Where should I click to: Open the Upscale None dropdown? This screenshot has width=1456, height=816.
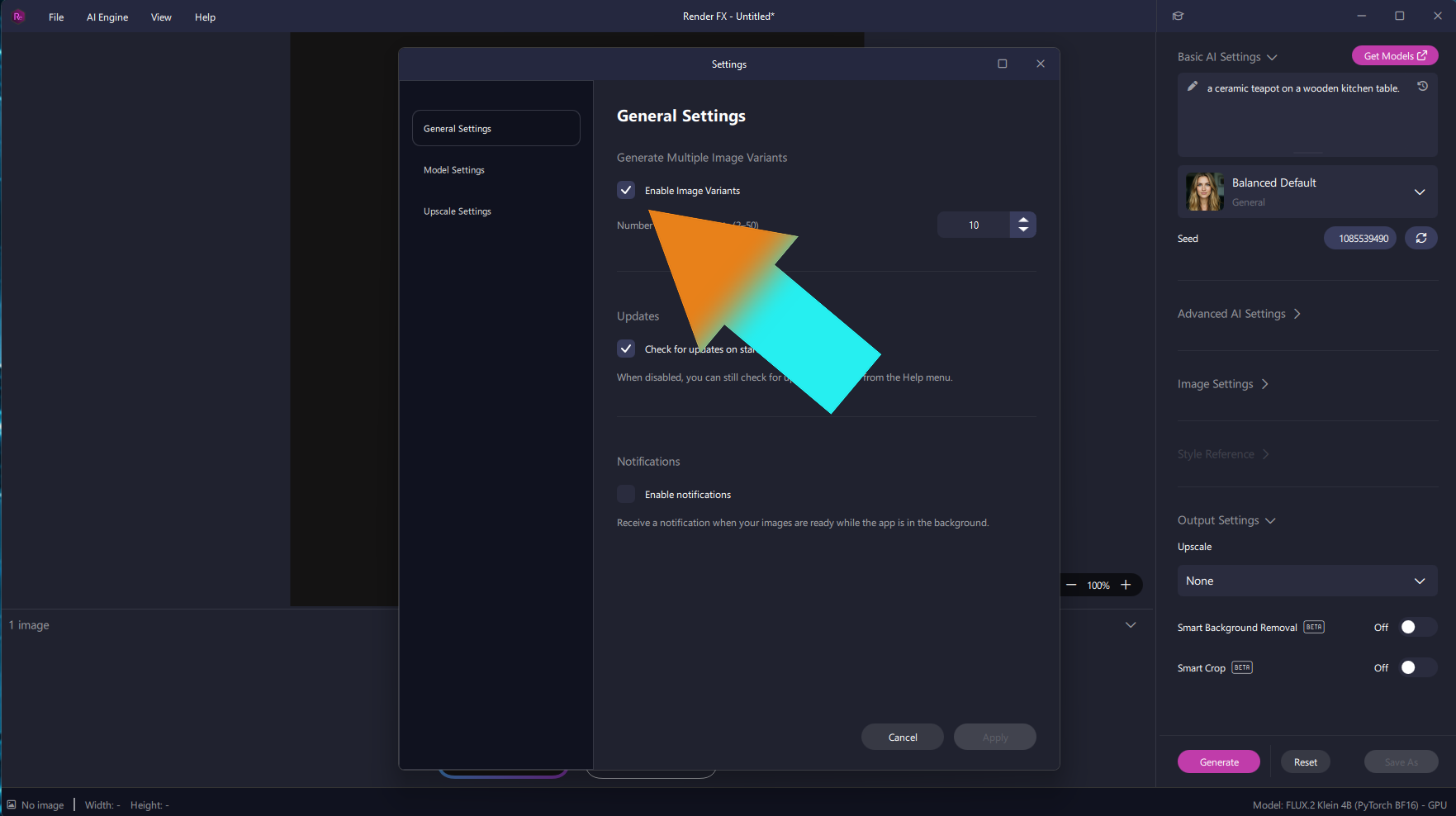[x=1307, y=581]
